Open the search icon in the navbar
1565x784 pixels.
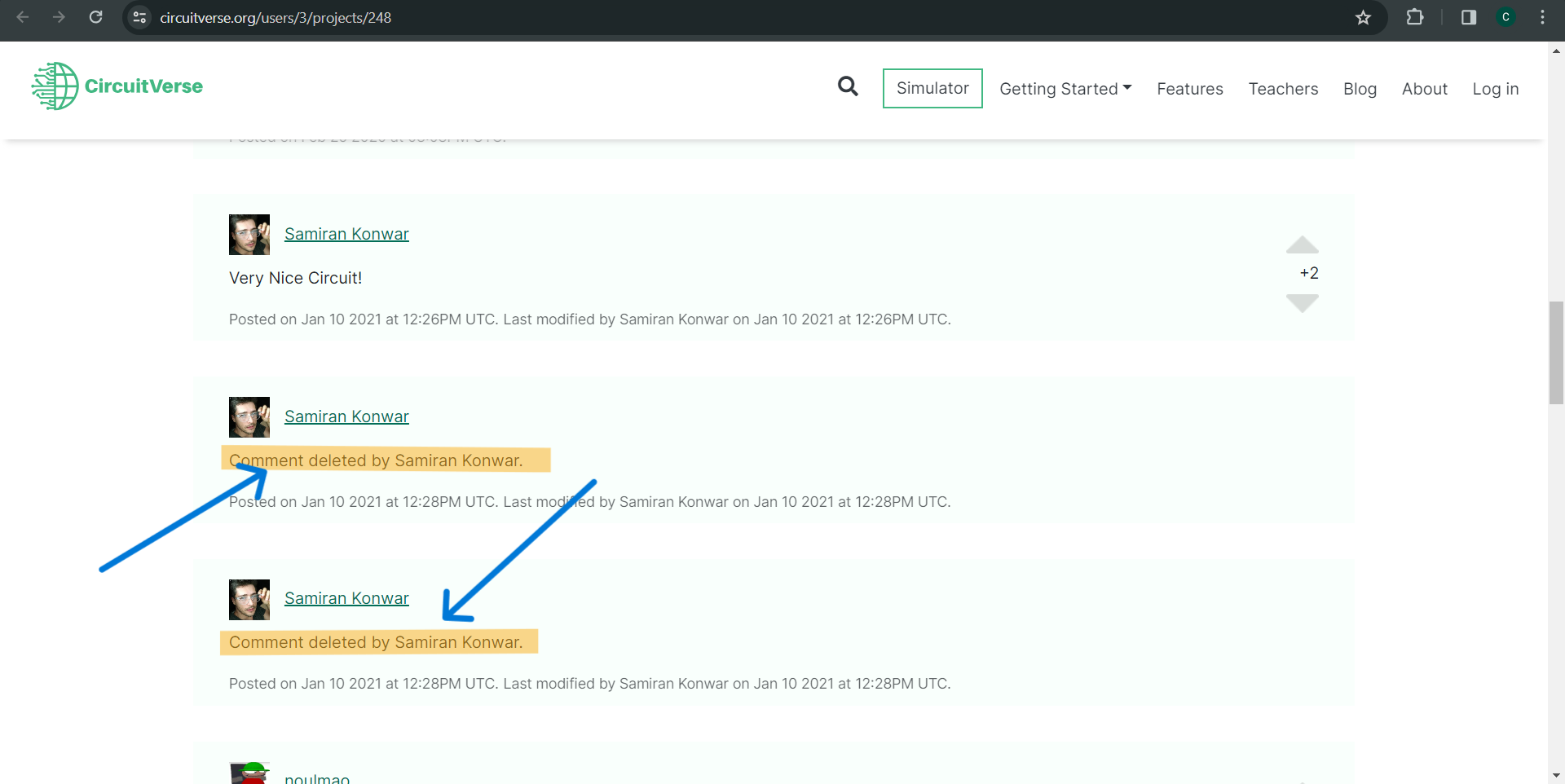[848, 87]
